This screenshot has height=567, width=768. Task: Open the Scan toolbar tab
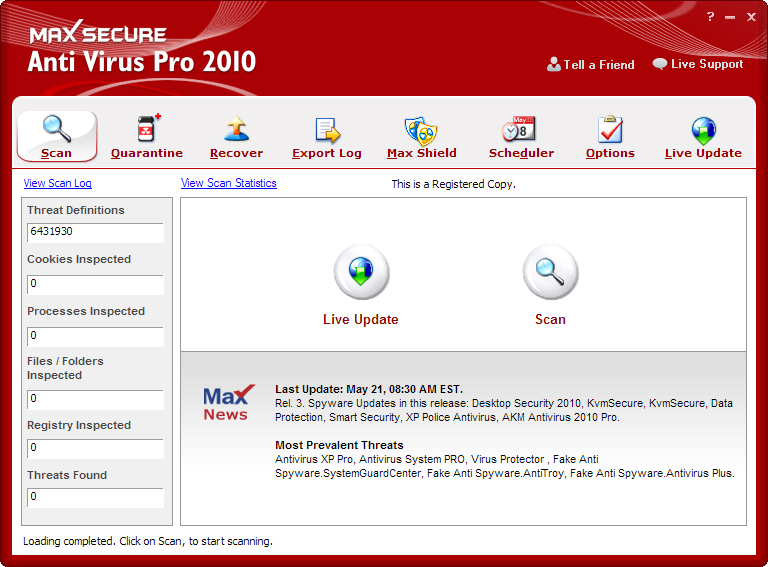point(57,136)
